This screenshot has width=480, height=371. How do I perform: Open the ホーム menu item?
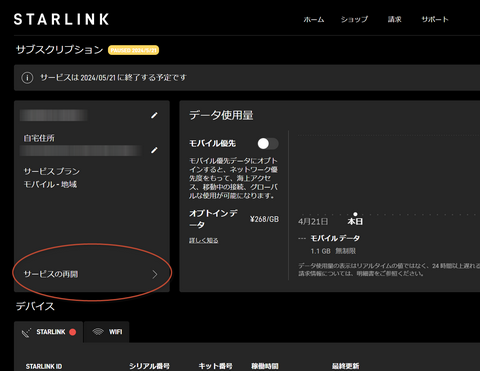tap(314, 20)
